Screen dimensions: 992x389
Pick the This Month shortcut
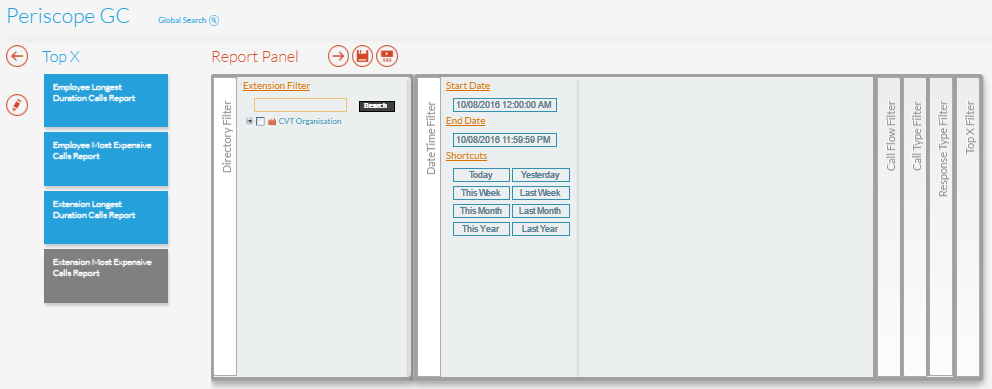[481, 211]
